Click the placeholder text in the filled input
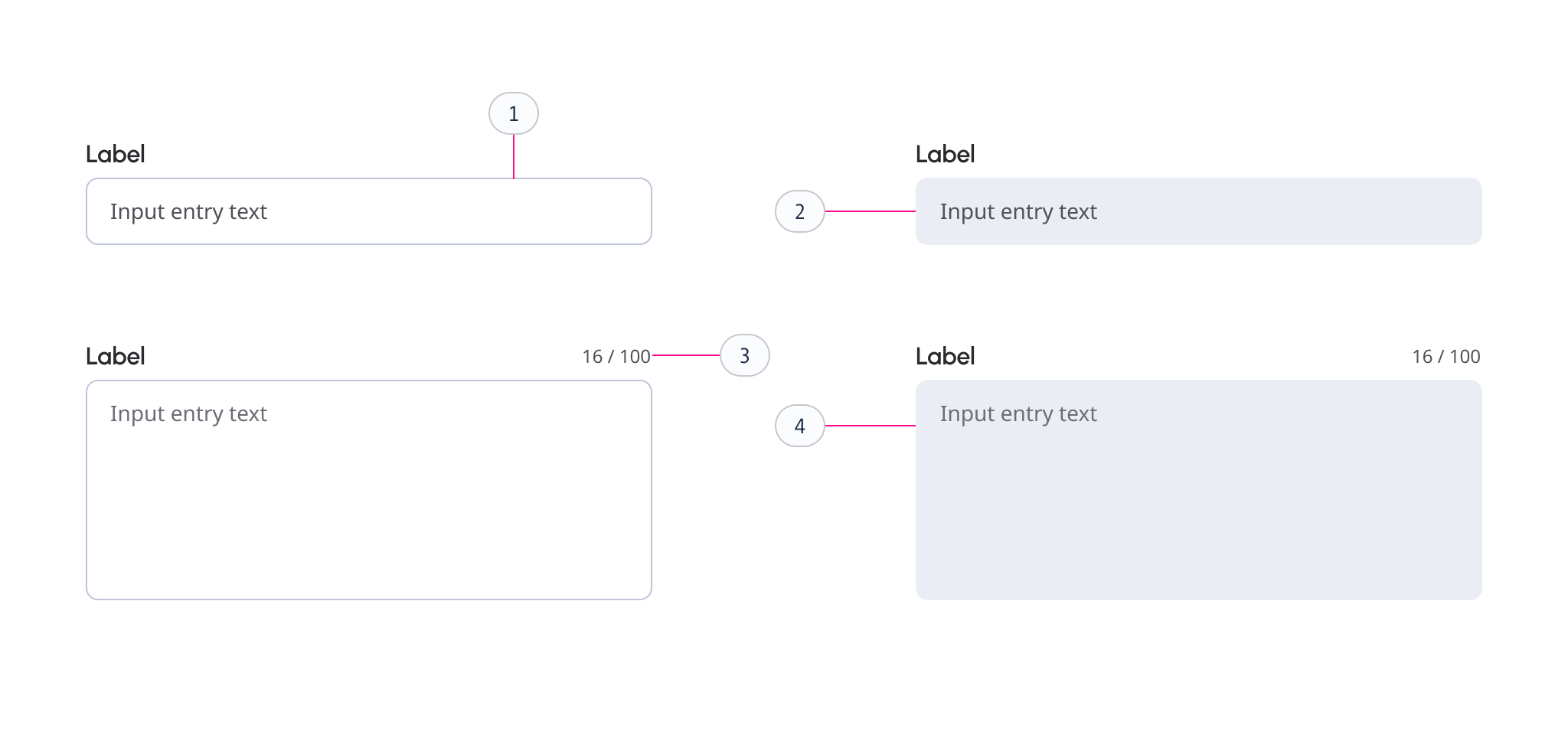The width and height of the screenshot is (1568, 735). pos(1018,211)
